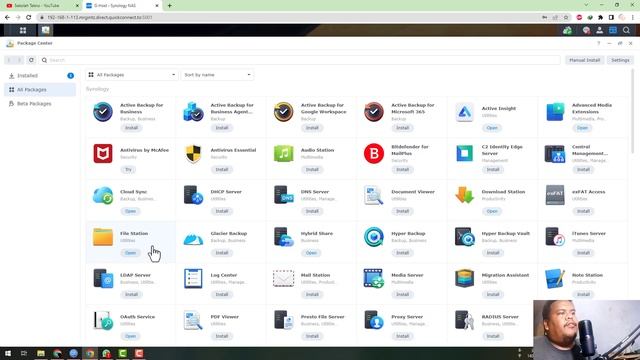Click the Package Center refresh button
The width and height of the screenshot is (640, 360).
click(31, 60)
